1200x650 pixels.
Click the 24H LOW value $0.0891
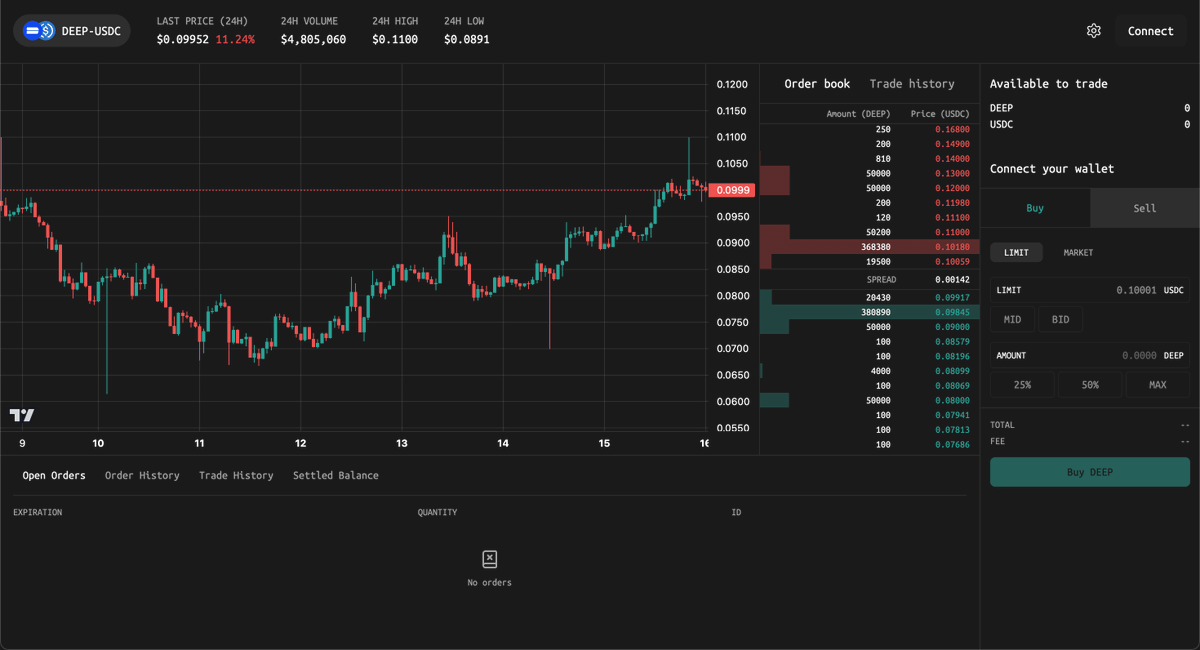(467, 39)
